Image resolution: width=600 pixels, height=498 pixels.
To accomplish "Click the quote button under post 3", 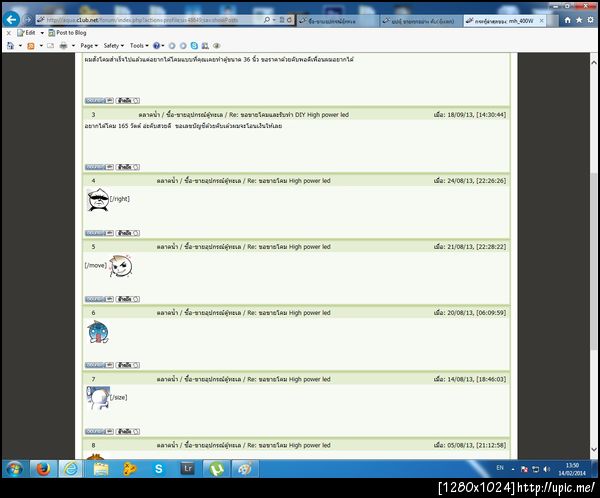I will 128,167.
